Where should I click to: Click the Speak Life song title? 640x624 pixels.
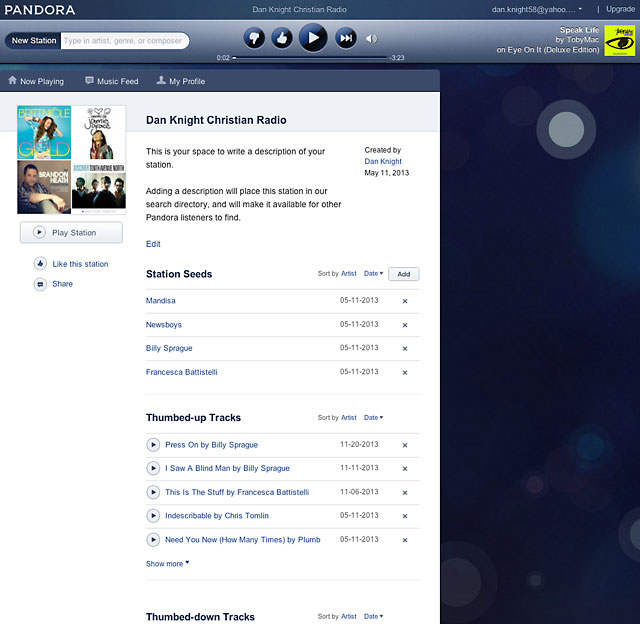579,30
